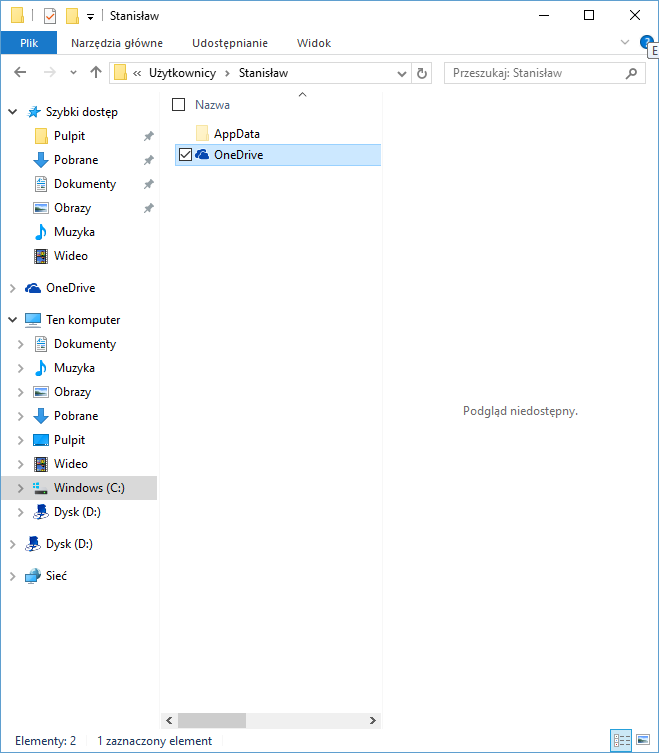Click the Properties icon in the title bar
Viewport: 660px width, 753px height.
click(x=50, y=16)
